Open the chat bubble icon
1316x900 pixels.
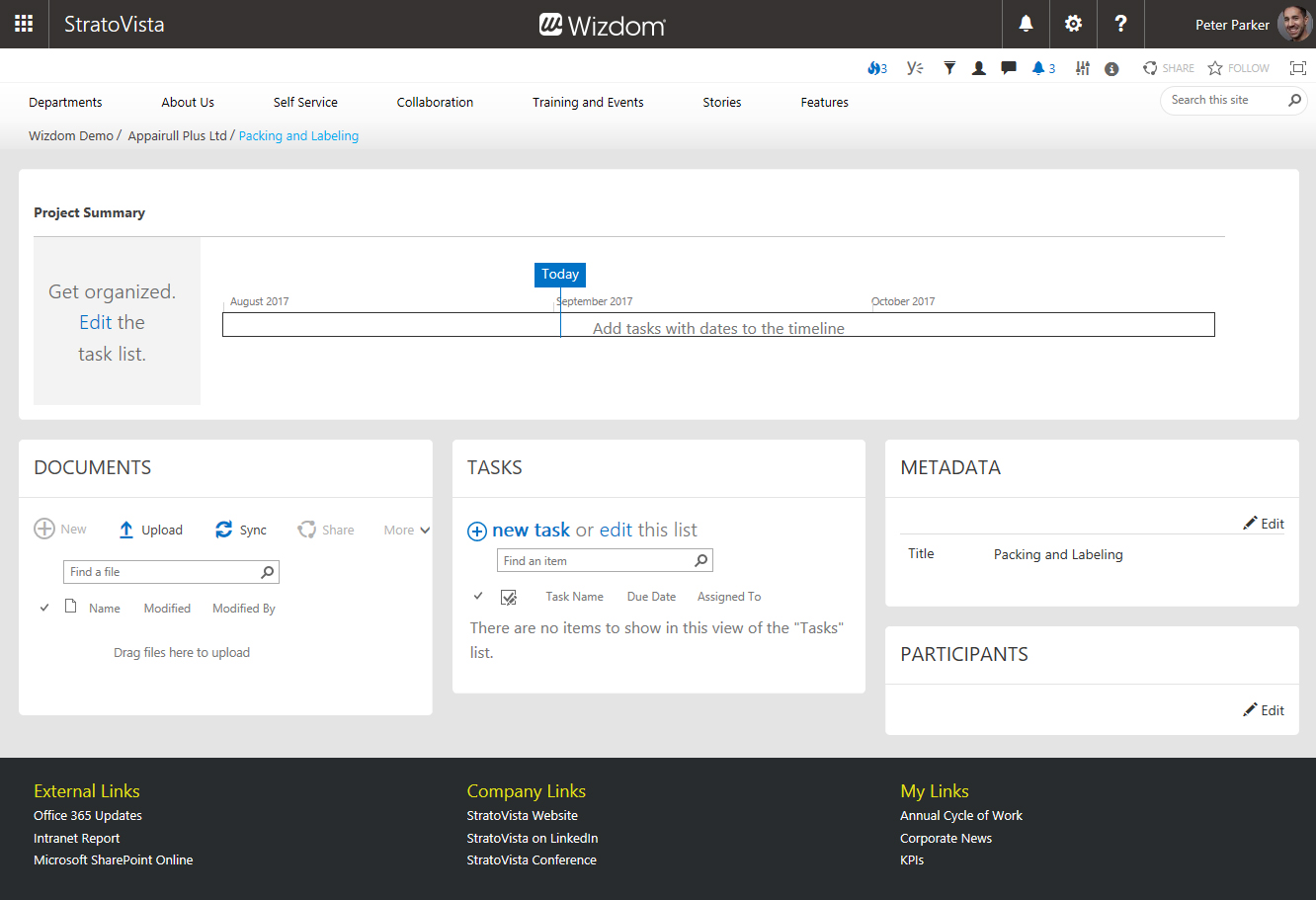(1009, 68)
